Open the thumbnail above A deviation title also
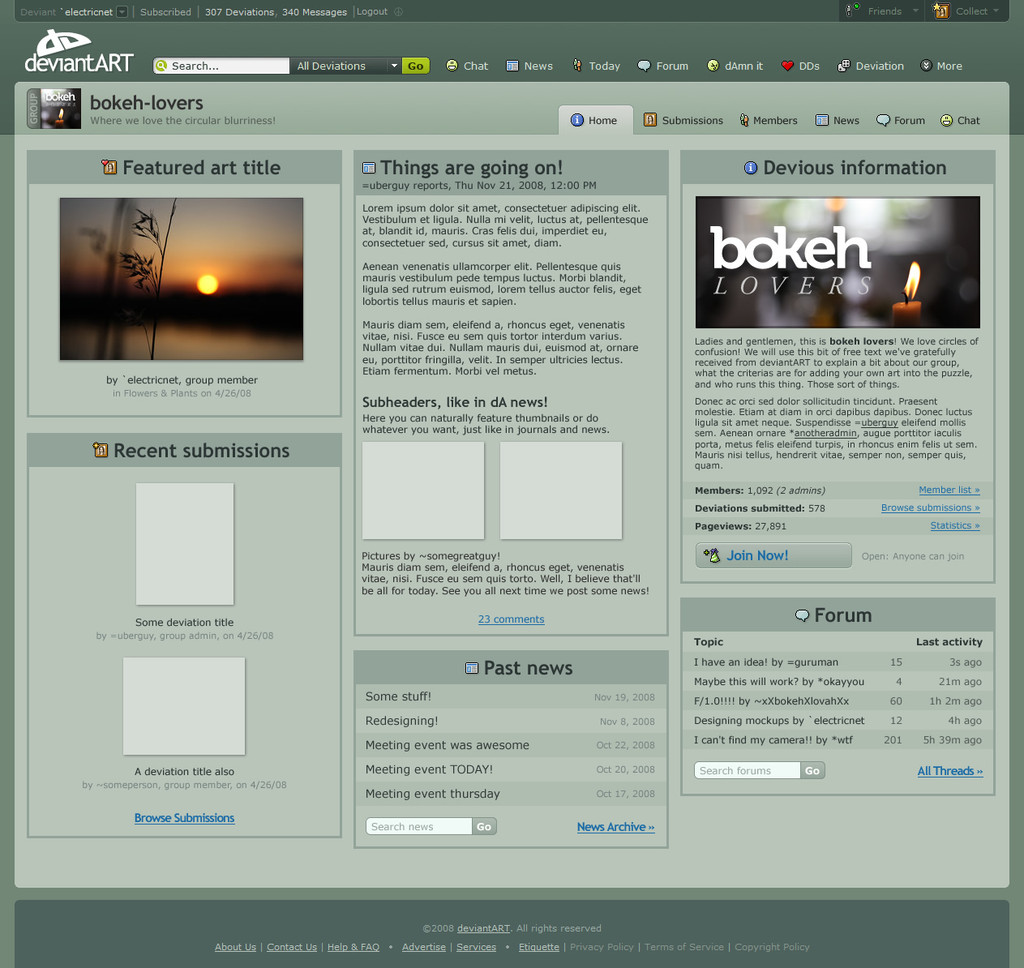The image size is (1024, 968). (x=184, y=706)
